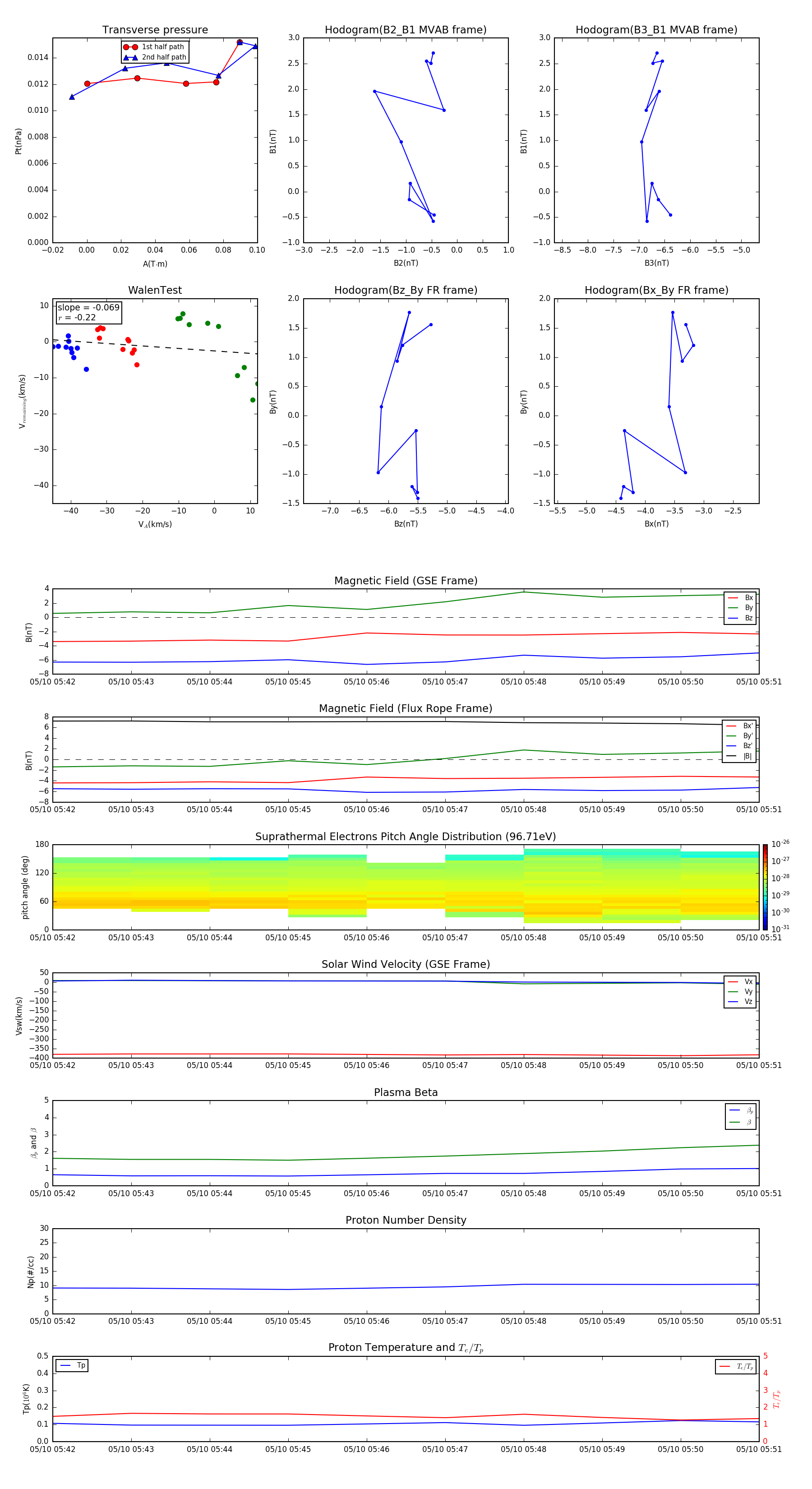This screenshot has width=812, height=1489.
Task: Click 'Np(#/cc)' y-axis label
Action: [31, 1272]
